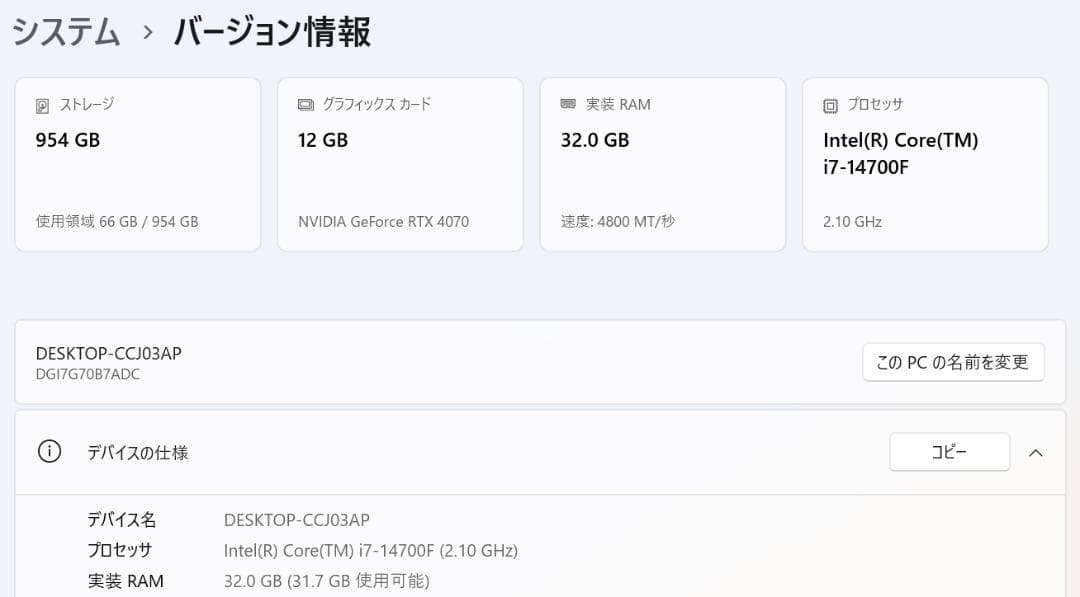Screen dimensions: 1080x597
Task: Click the バージョン情報 page title
Action: tap(271, 32)
